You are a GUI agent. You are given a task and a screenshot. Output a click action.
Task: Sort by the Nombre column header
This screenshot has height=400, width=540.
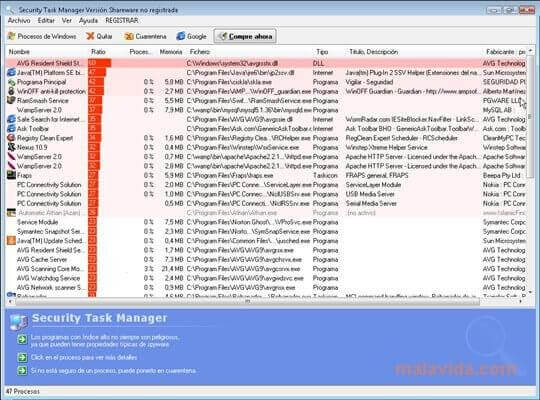(19, 52)
